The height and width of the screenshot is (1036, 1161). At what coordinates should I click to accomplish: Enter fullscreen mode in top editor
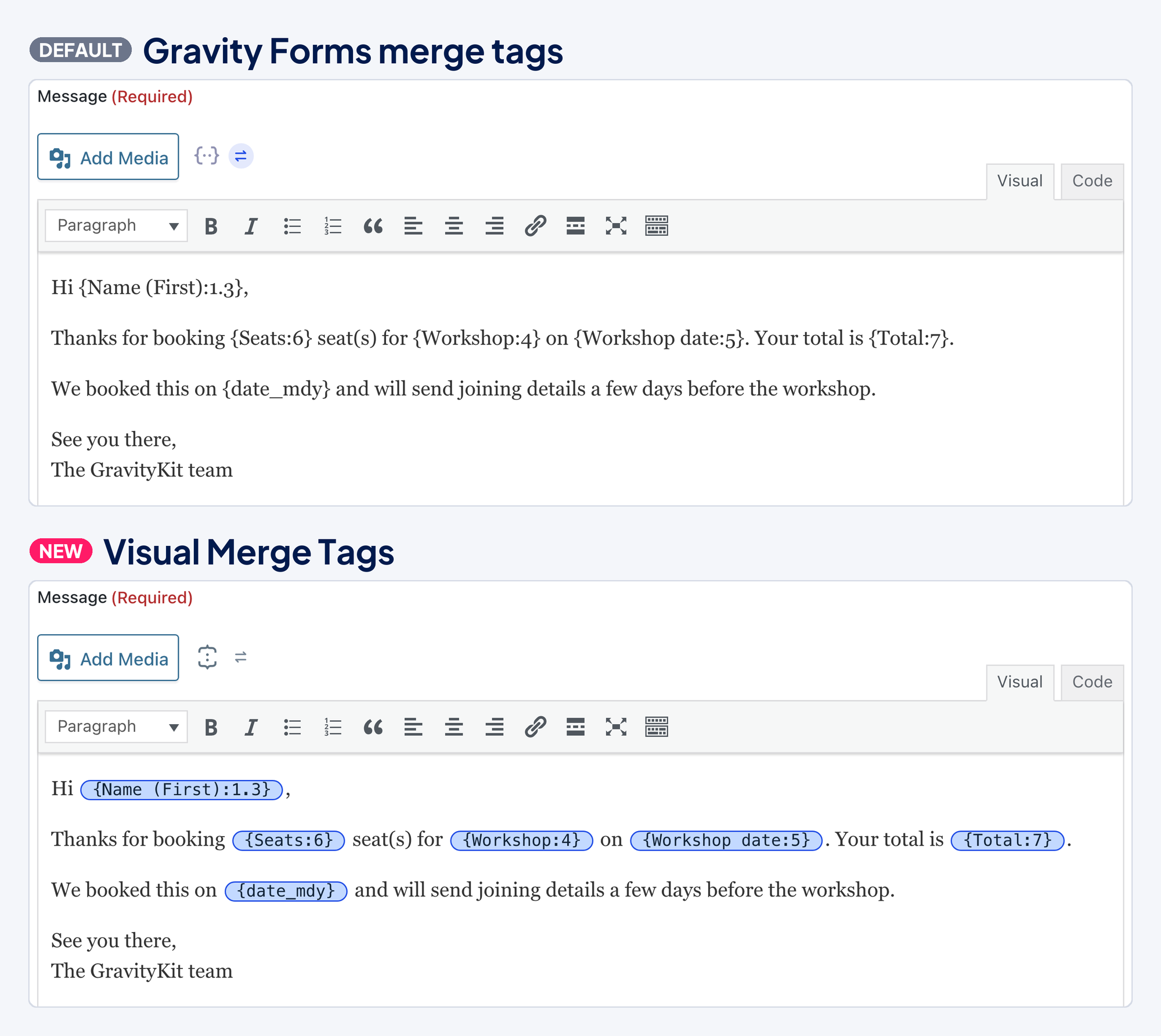coord(616,226)
